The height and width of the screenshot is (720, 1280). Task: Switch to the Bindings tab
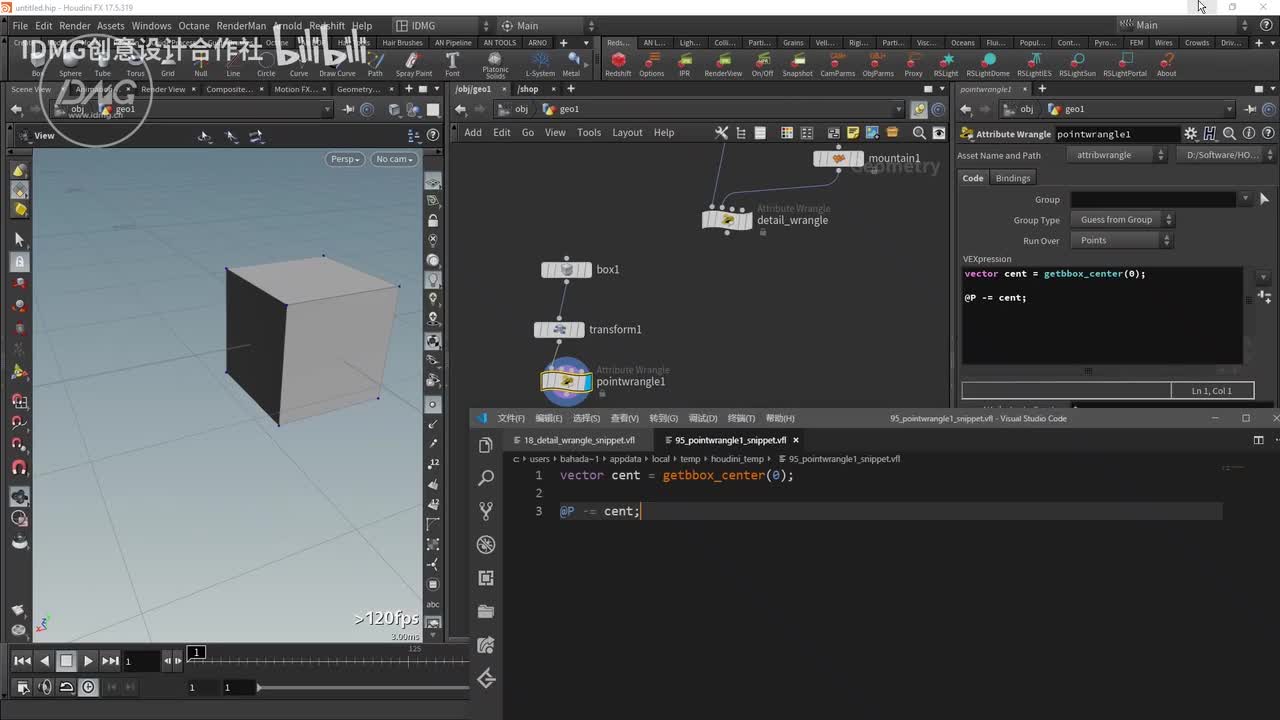pos(1013,178)
